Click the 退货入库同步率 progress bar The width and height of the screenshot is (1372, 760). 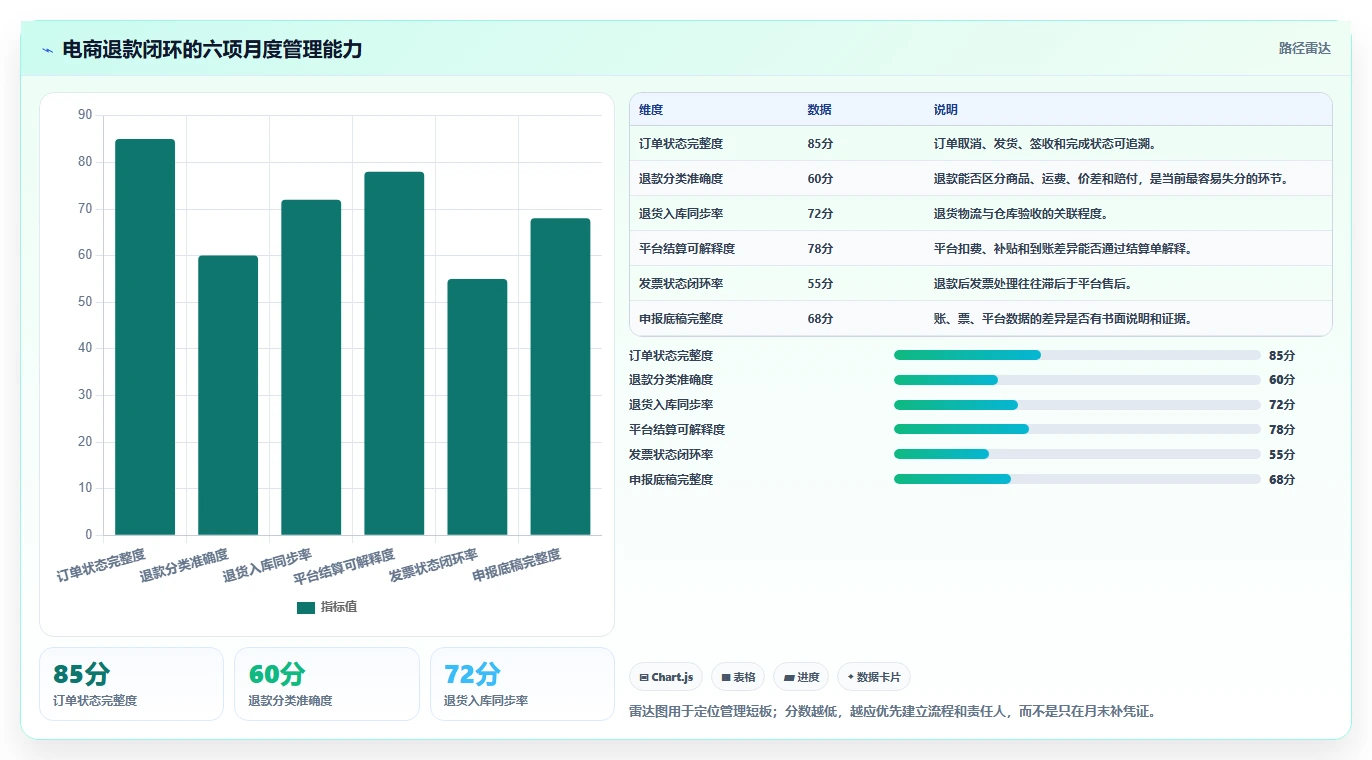point(1077,405)
